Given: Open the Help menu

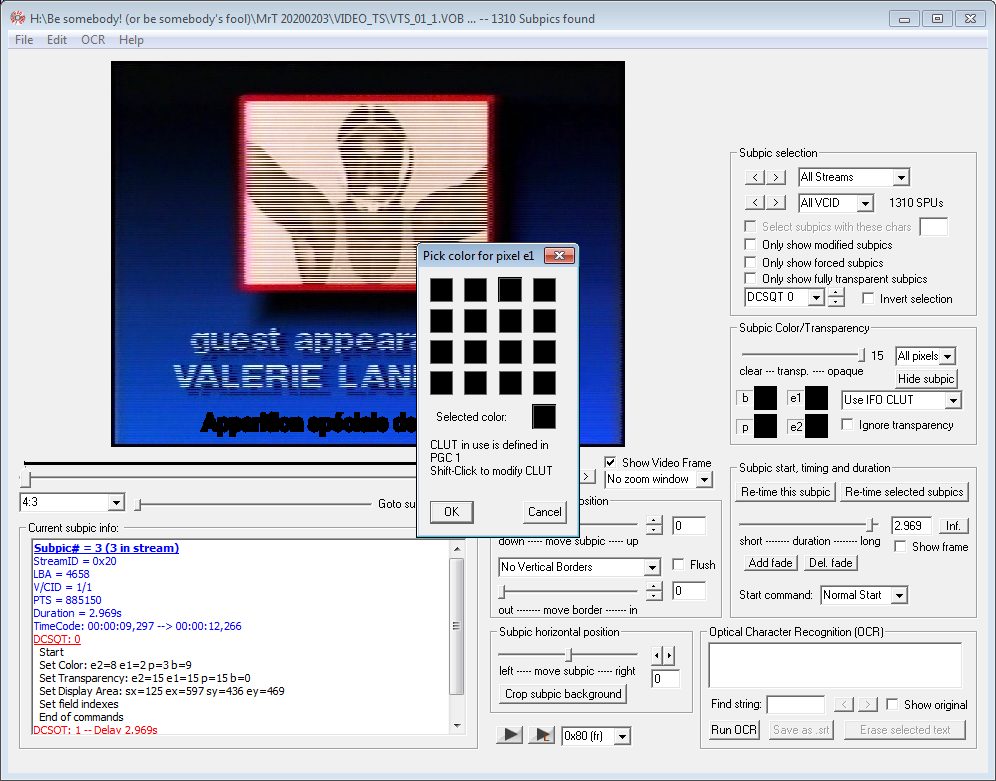Looking at the screenshot, I should pos(131,39).
